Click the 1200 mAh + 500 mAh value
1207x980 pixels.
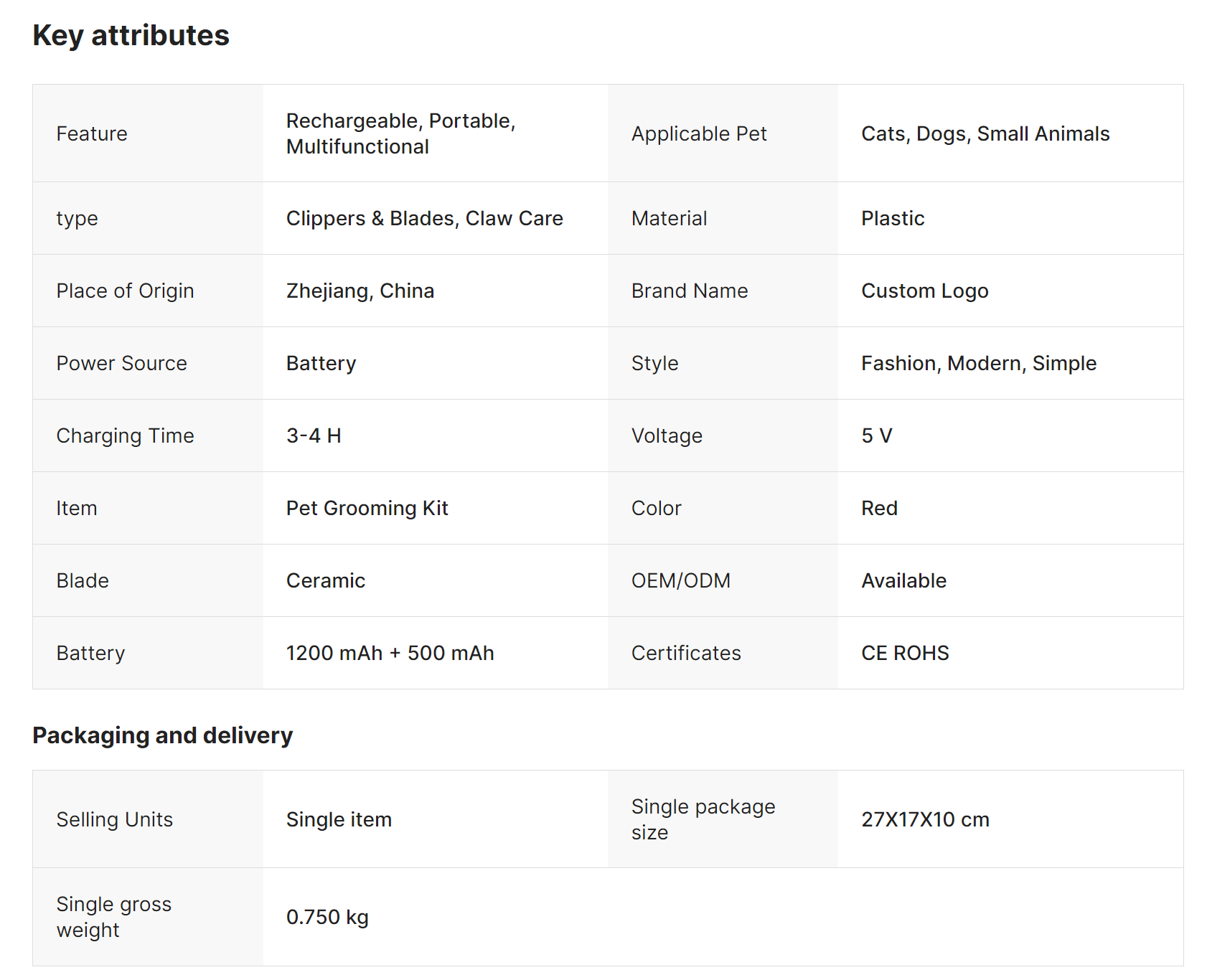coord(390,653)
